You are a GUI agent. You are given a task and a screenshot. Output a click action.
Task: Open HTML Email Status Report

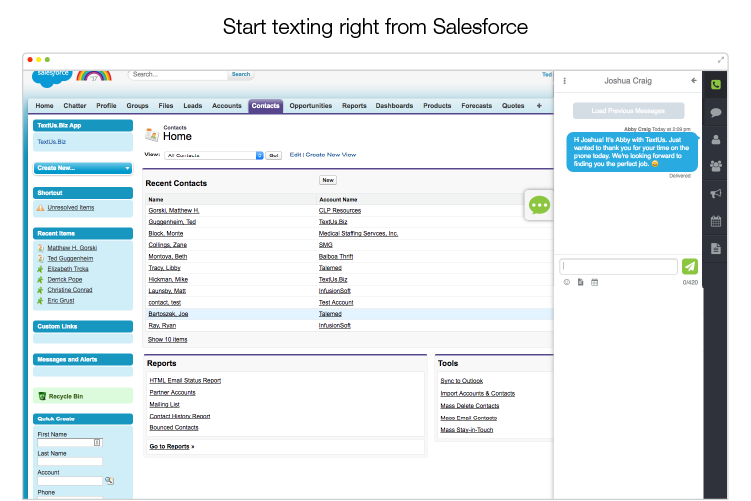185,380
